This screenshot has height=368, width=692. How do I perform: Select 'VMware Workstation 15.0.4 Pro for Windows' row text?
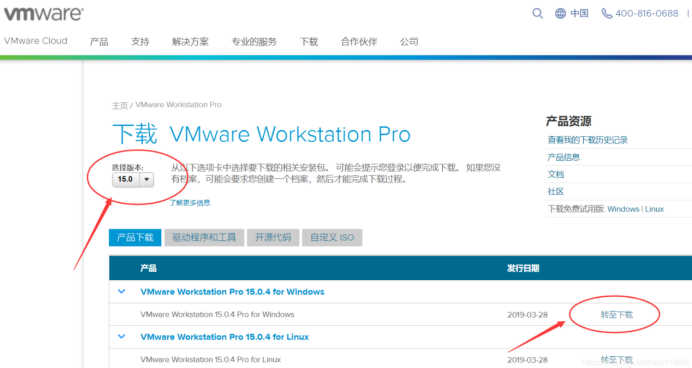point(217,314)
